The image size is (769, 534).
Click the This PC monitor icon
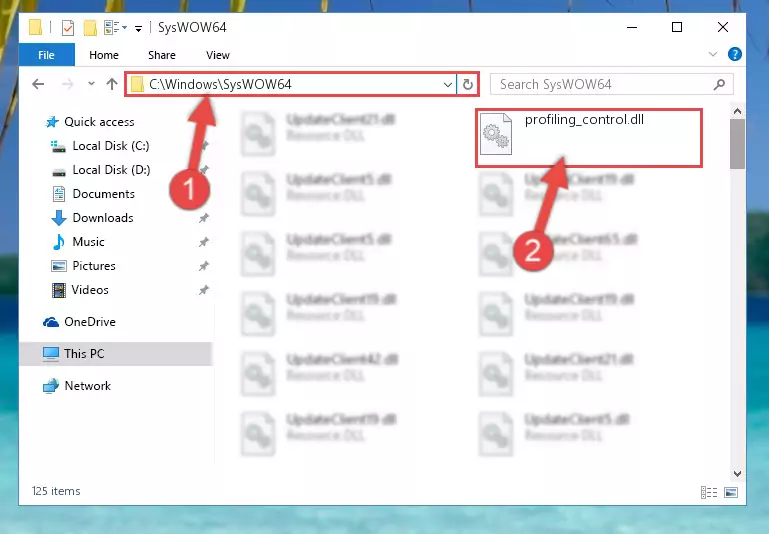coord(51,354)
